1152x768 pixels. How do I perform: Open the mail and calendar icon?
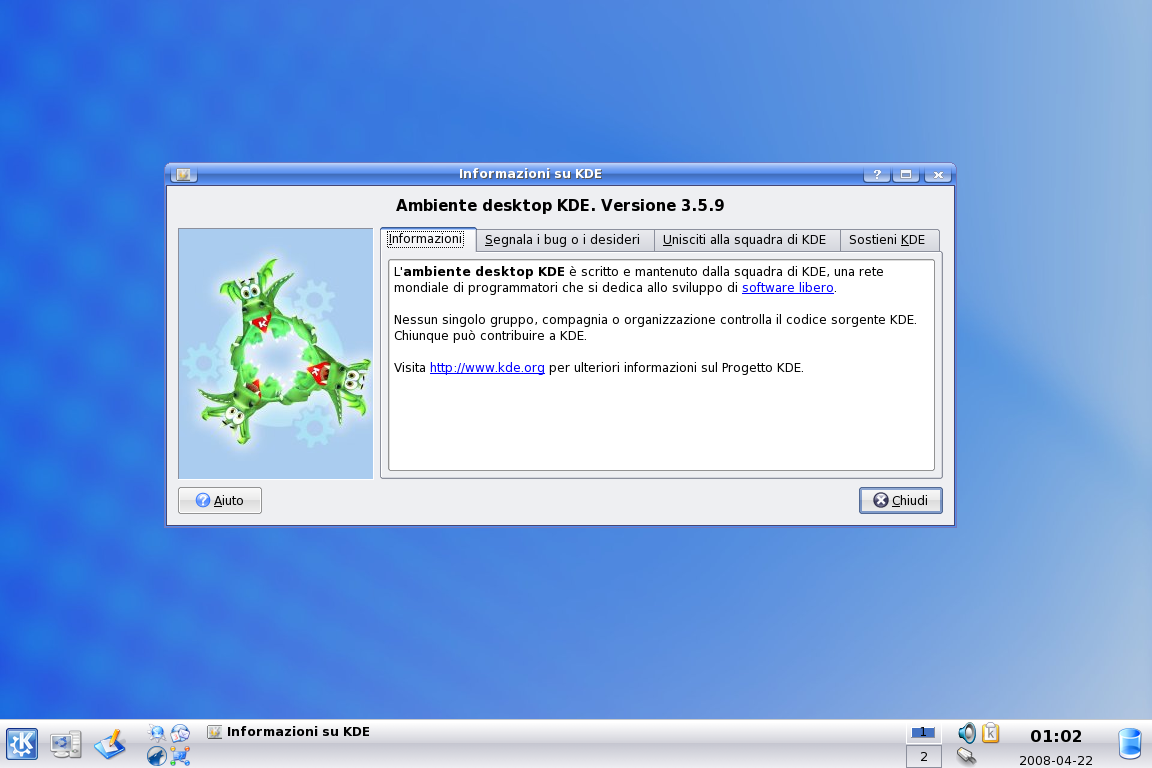pyautogui.click(x=180, y=733)
